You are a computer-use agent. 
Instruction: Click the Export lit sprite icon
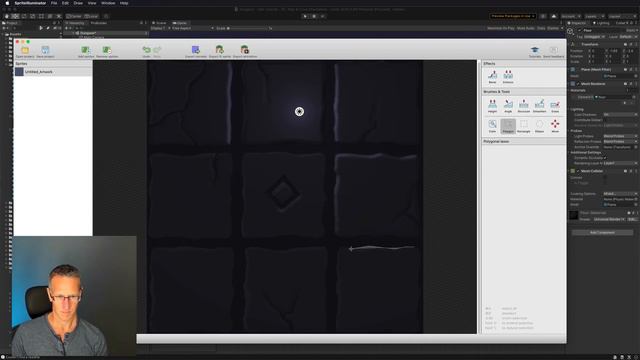tap(220, 51)
